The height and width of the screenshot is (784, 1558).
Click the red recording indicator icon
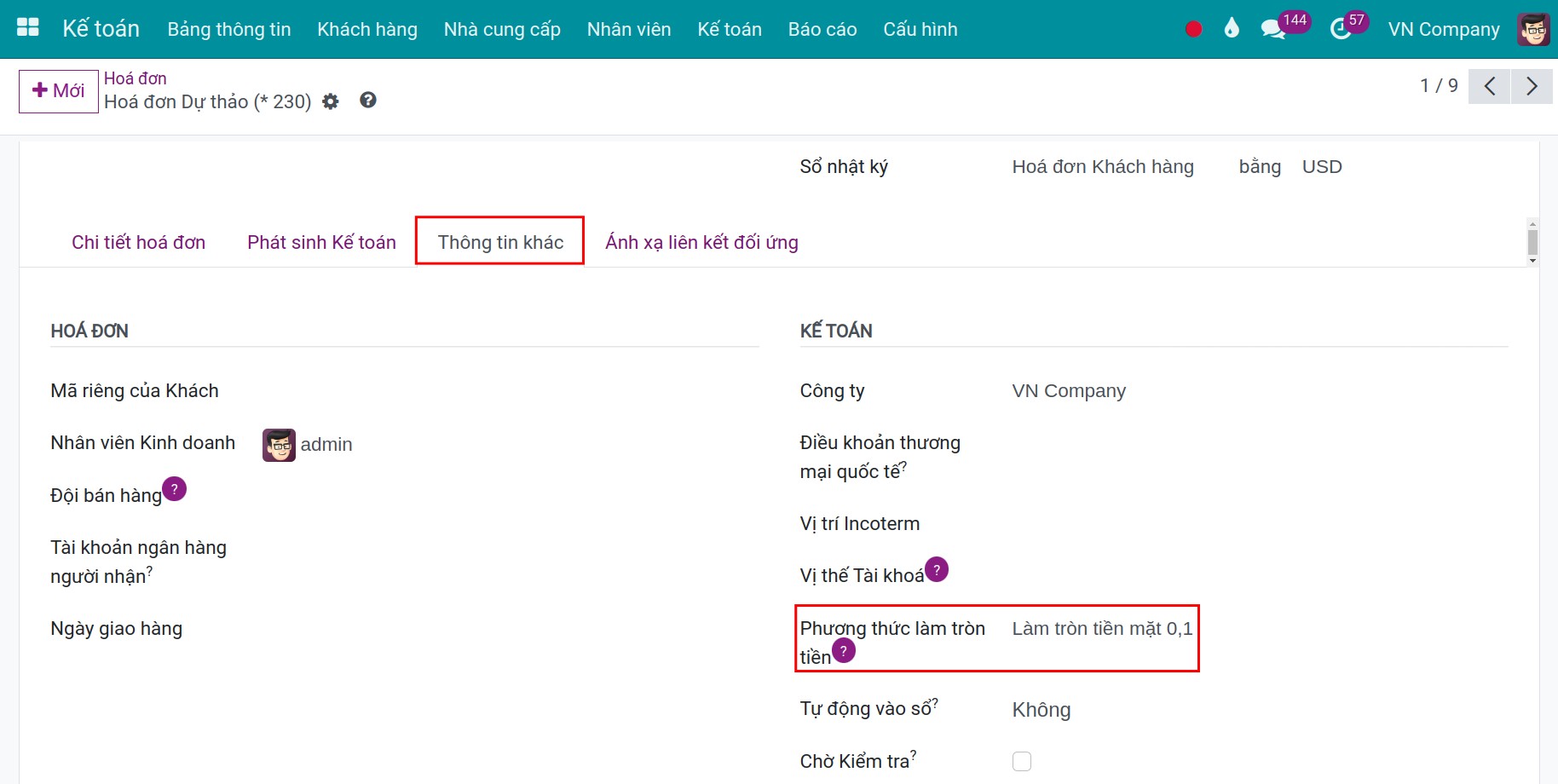(x=1193, y=29)
